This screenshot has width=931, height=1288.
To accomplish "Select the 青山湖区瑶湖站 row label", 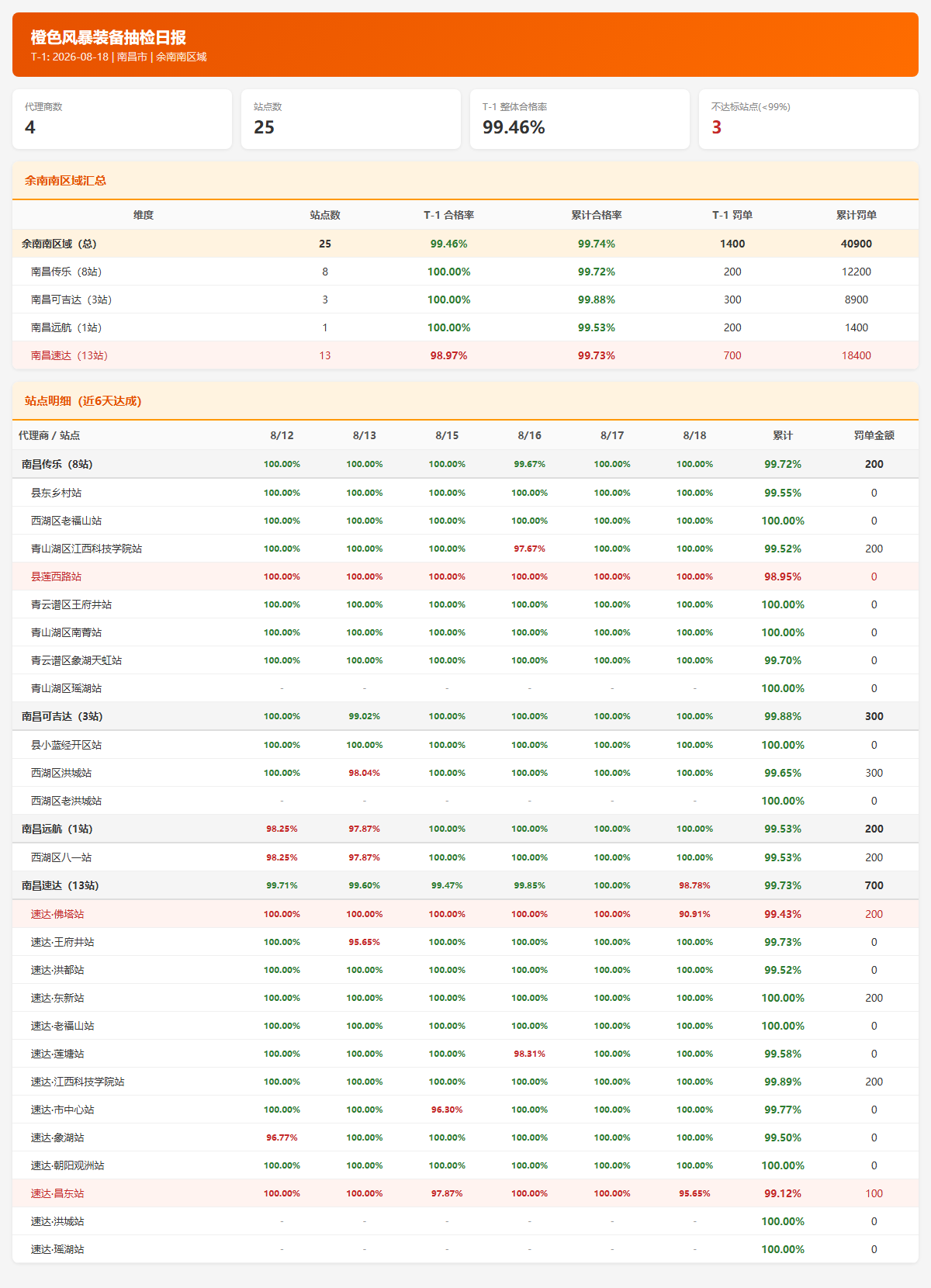I will (x=66, y=688).
